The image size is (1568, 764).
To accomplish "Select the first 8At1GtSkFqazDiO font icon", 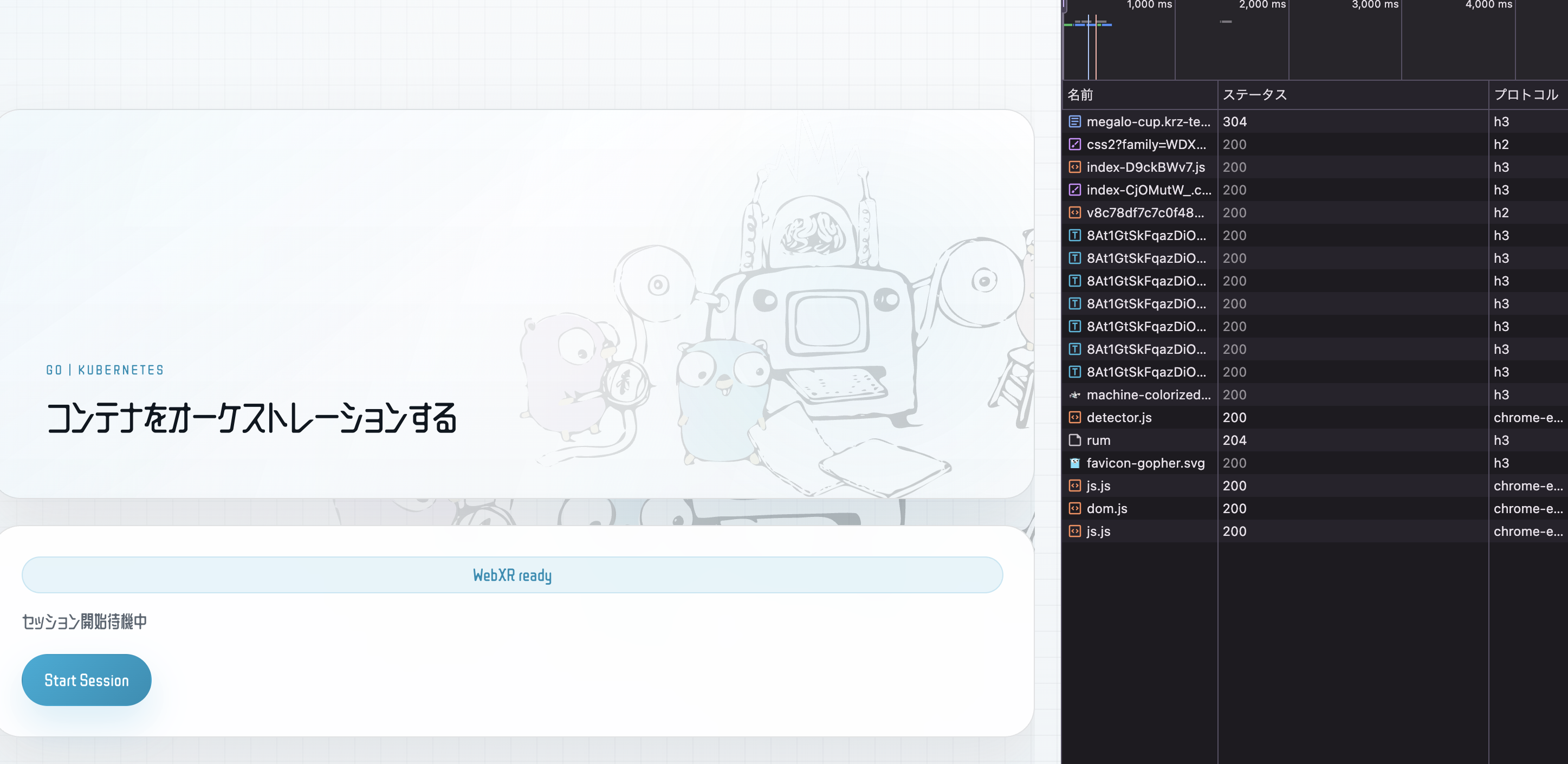I will tap(1074, 235).
